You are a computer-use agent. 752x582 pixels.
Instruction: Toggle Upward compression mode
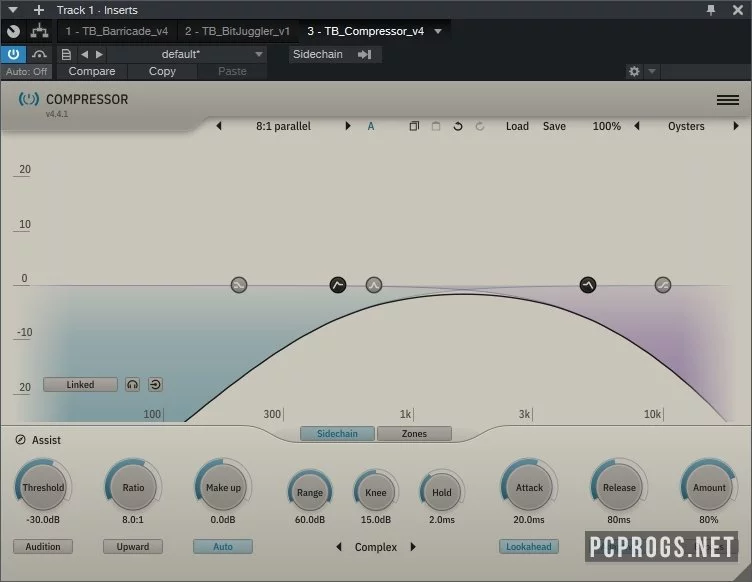click(133, 547)
